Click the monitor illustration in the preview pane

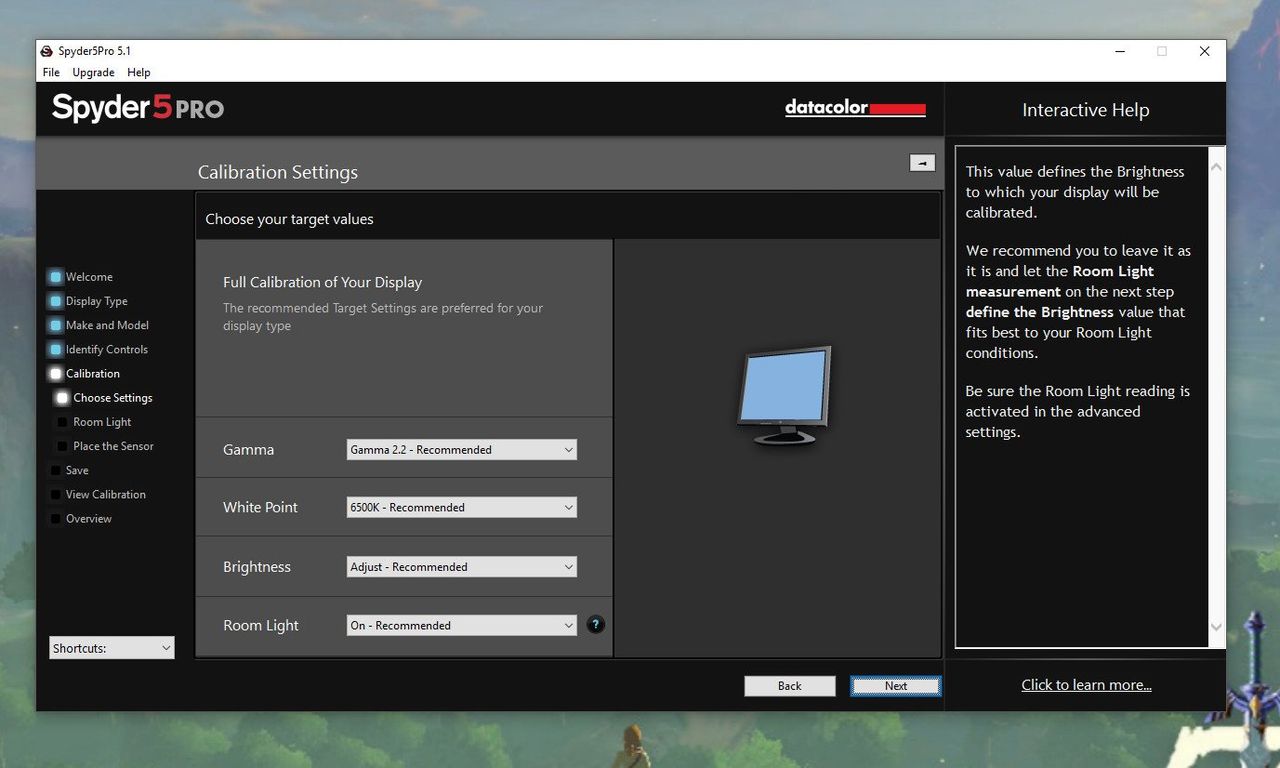tap(785, 396)
